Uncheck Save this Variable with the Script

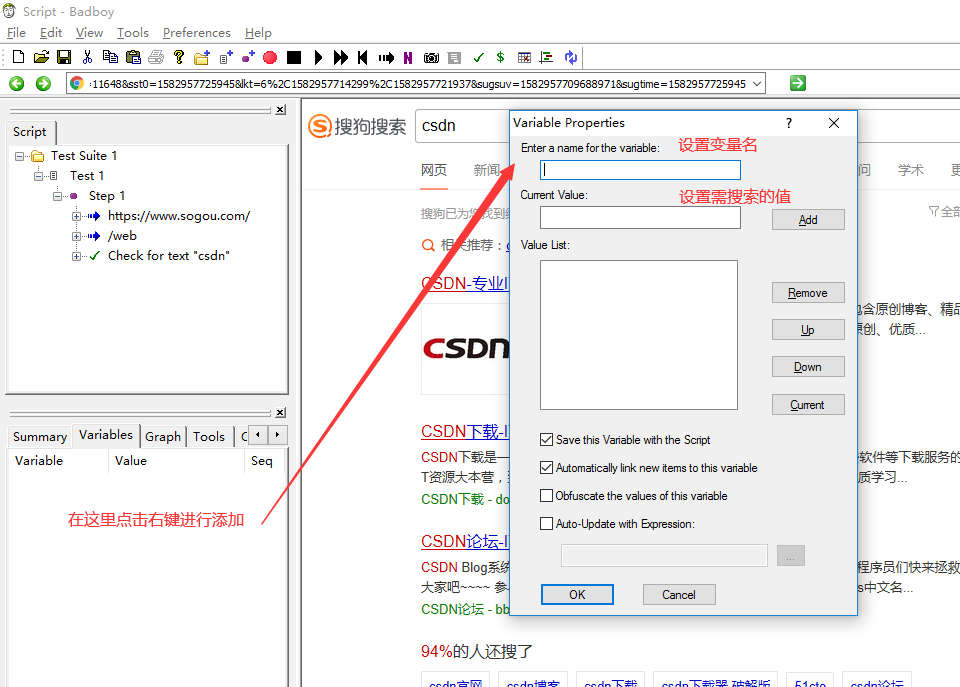[x=546, y=439]
